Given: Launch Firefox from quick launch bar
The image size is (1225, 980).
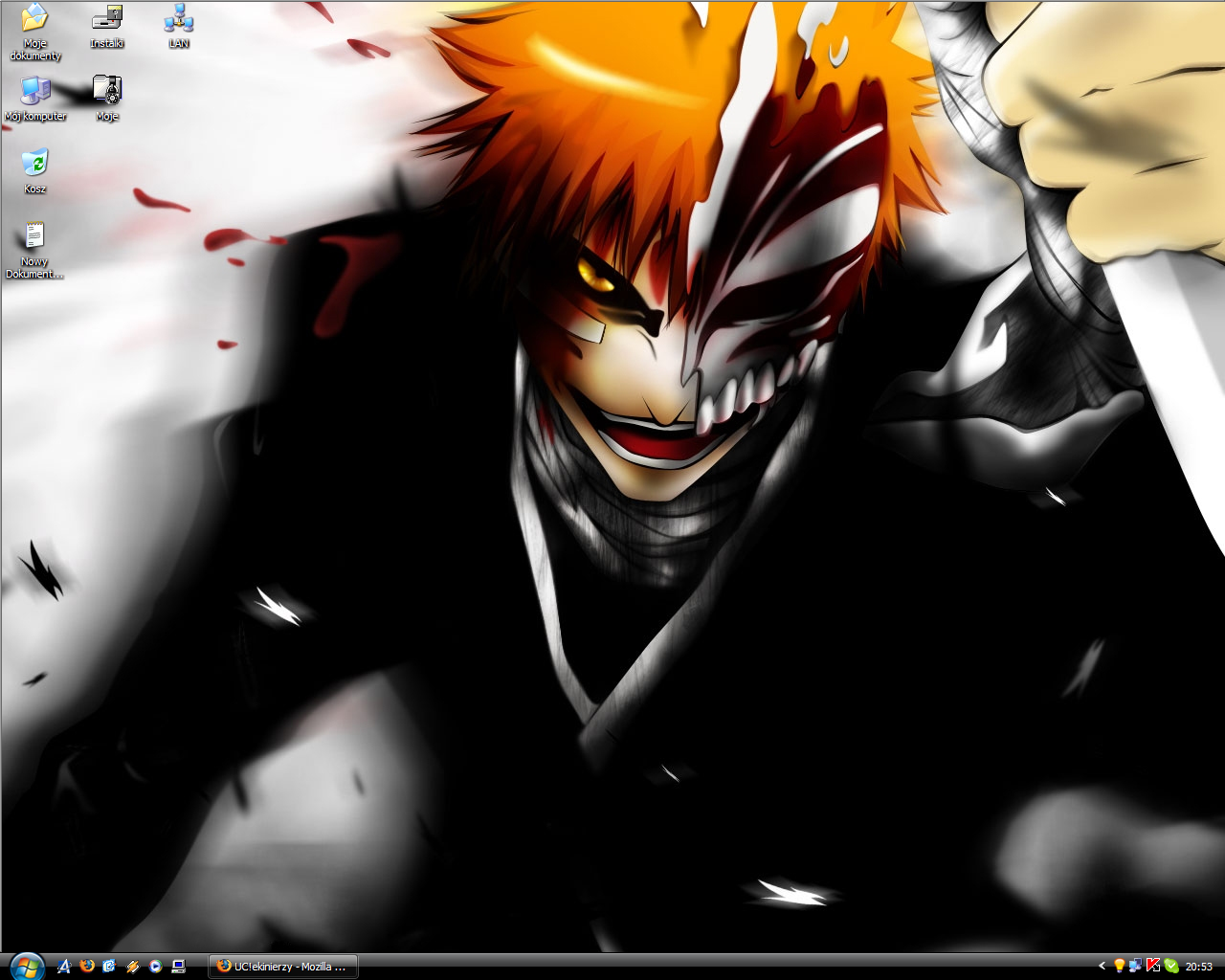Looking at the screenshot, I should click(x=88, y=967).
